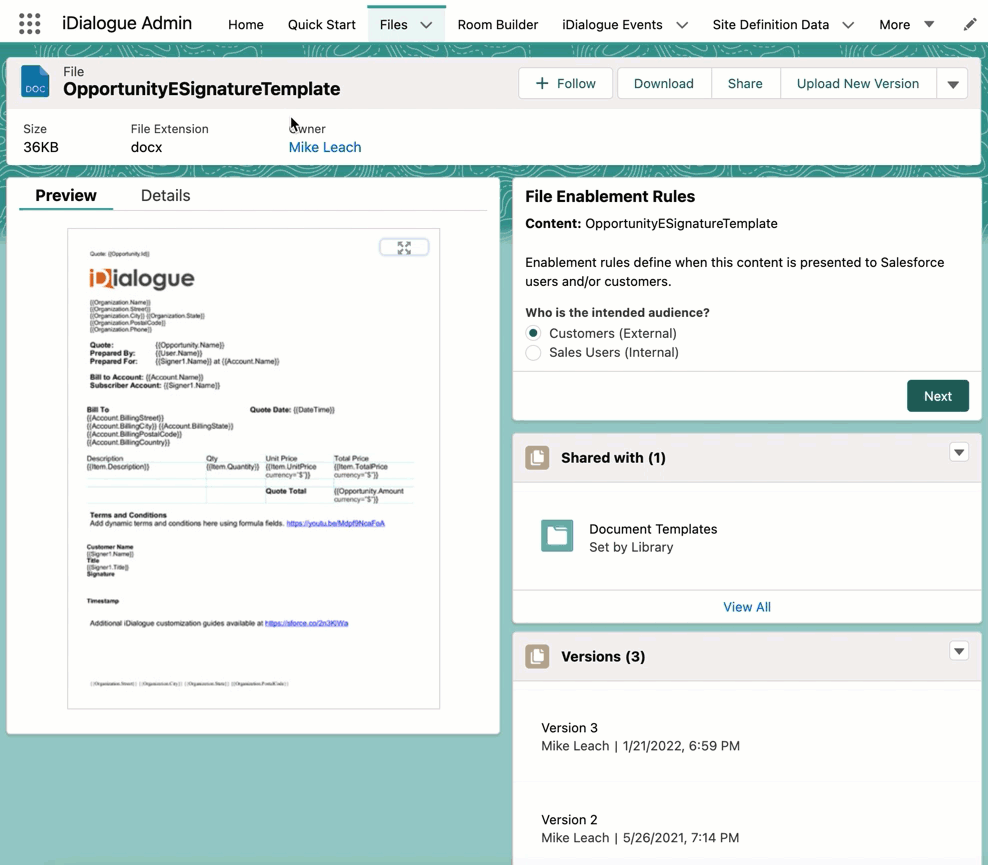Click the docx file extension value
The image size is (988, 865).
tap(146, 147)
